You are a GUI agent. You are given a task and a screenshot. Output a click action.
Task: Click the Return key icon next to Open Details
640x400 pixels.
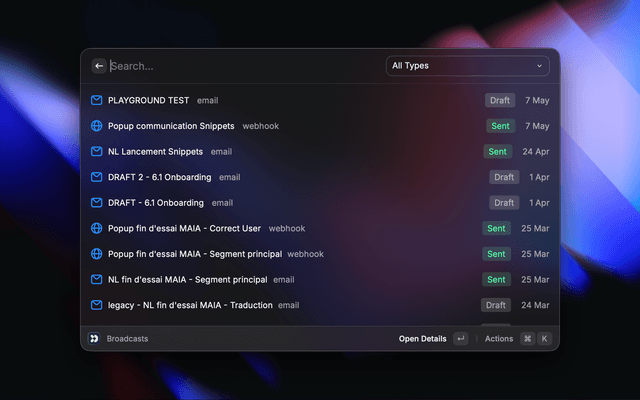coord(460,339)
